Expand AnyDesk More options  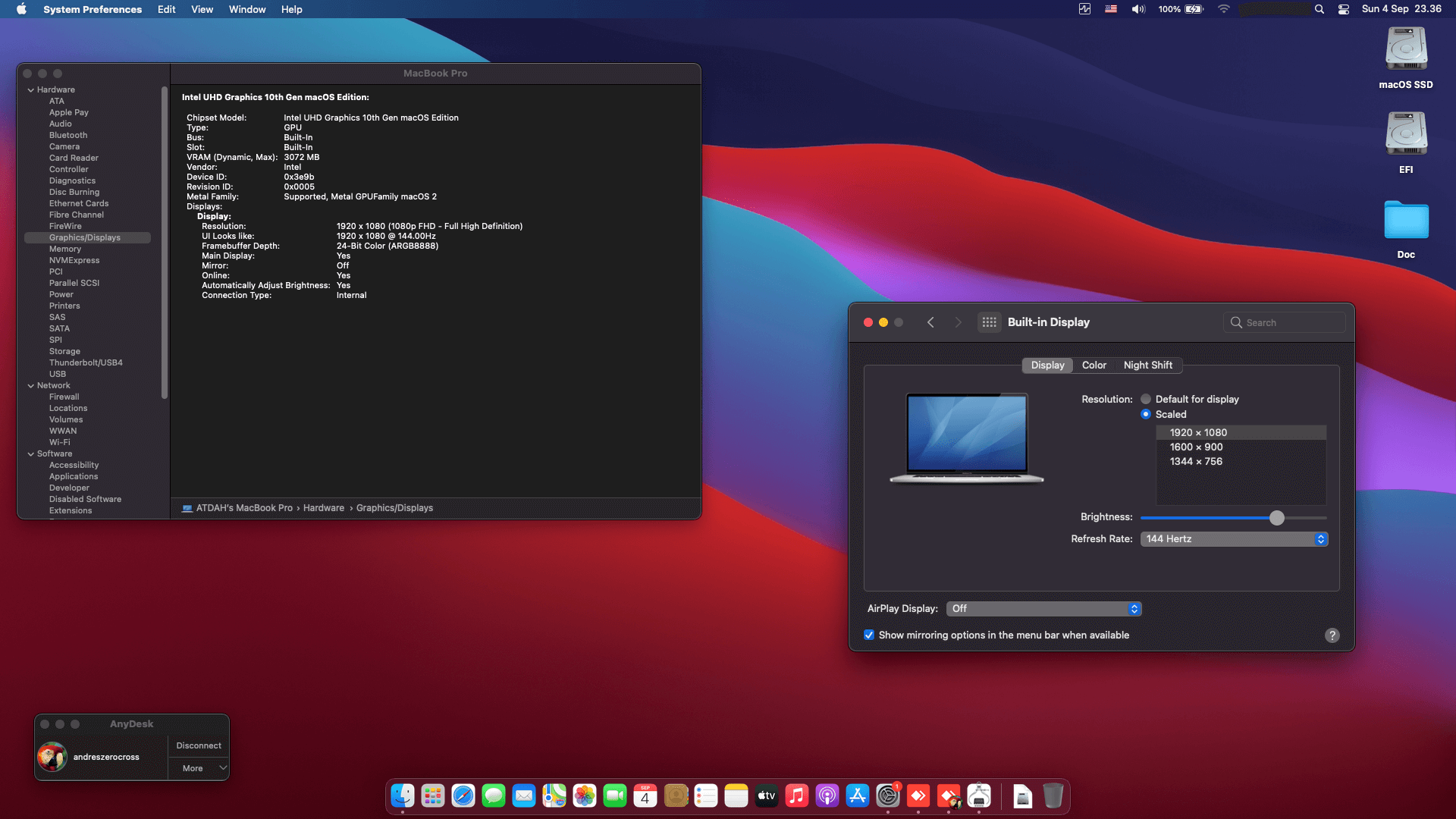(199, 768)
